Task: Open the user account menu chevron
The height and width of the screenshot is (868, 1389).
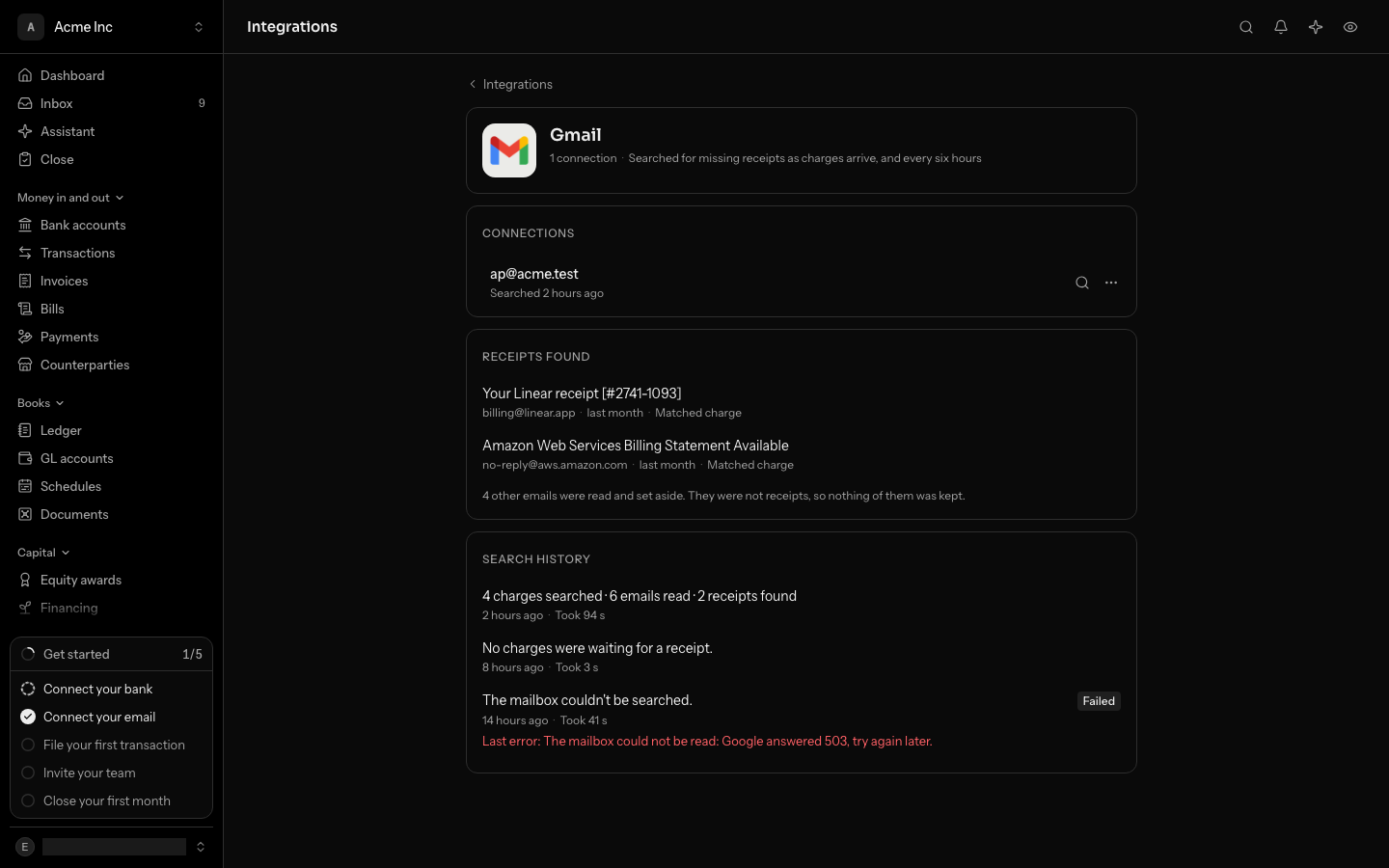Action: [201, 847]
